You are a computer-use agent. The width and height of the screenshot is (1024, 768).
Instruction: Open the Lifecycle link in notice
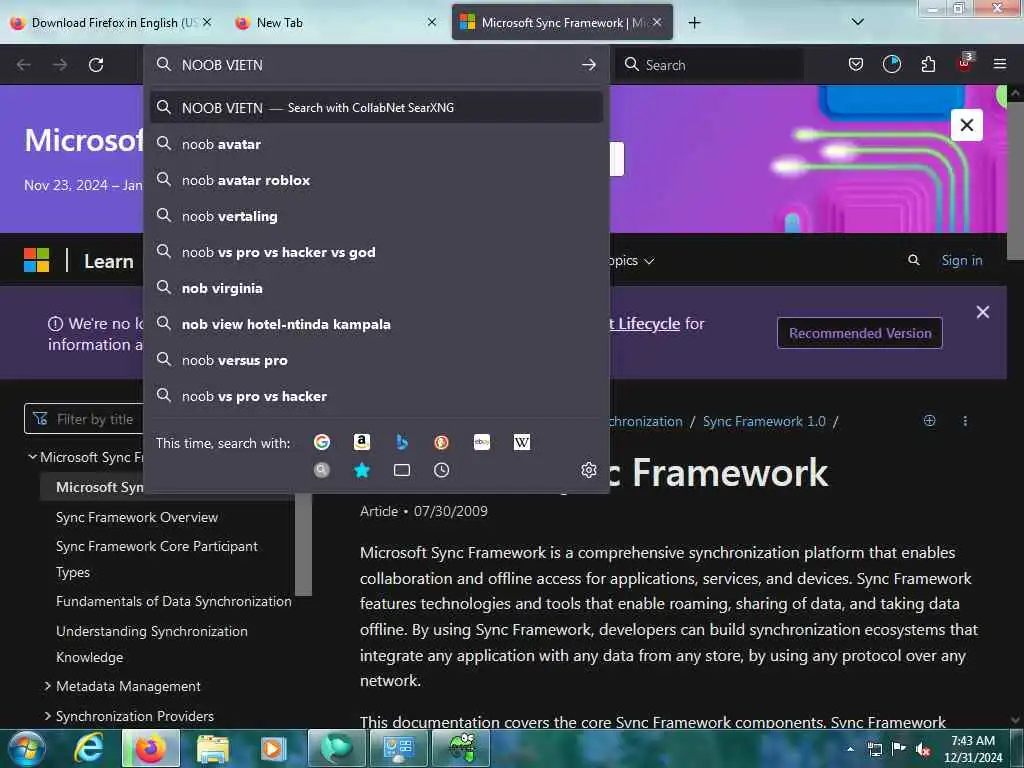point(645,323)
